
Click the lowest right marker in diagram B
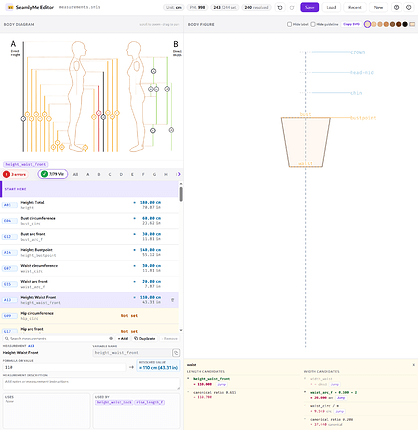(x=171, y=130)
